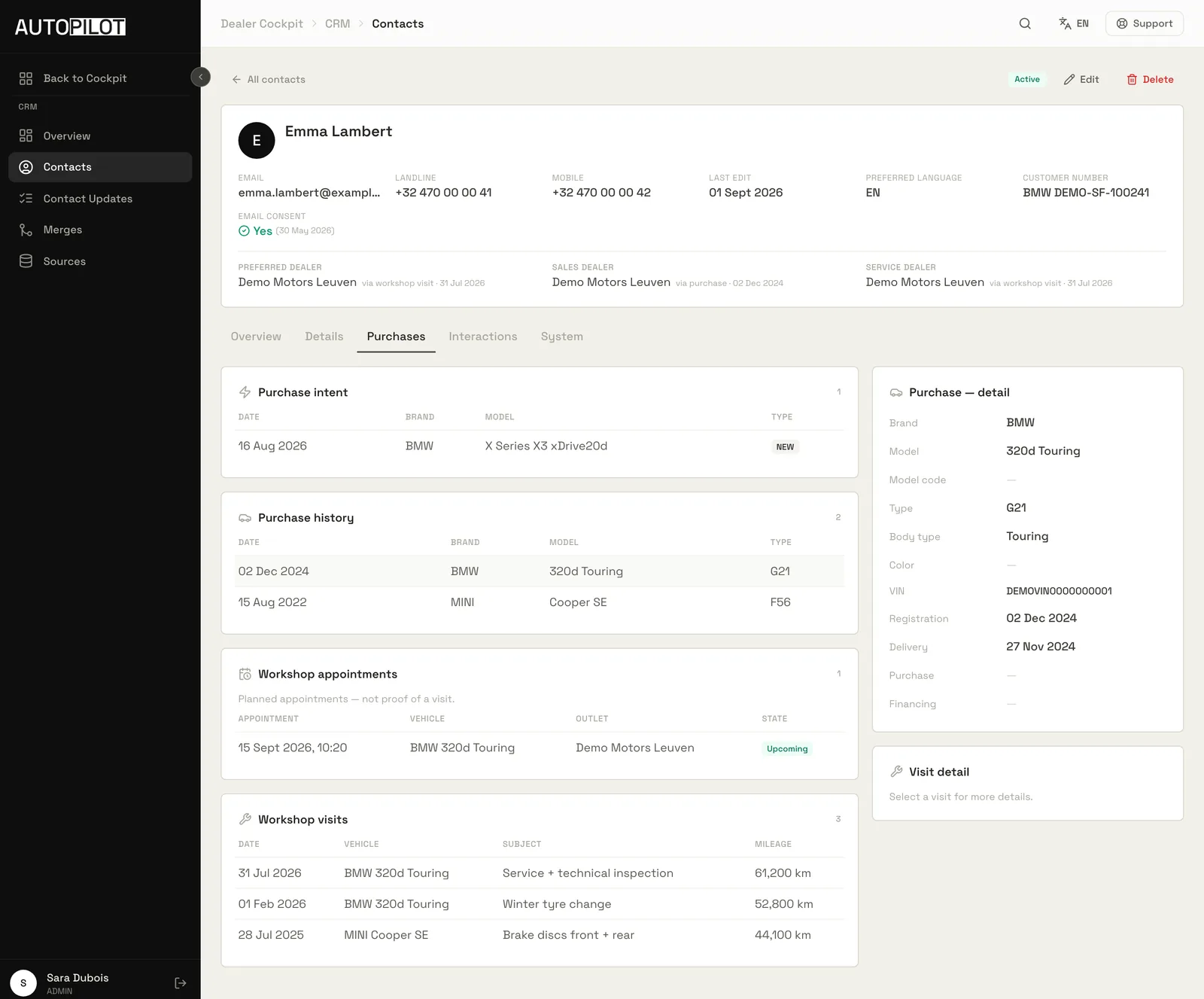Viewport: 1204px width, 999px height.
Task: Click the AUTOPILOT logo
Action: (70, 27)
